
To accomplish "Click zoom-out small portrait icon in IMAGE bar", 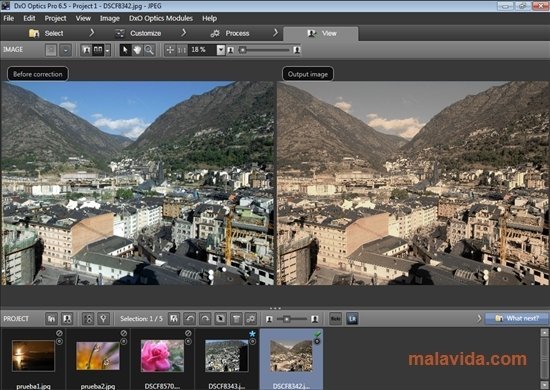I will pos(230,50).
